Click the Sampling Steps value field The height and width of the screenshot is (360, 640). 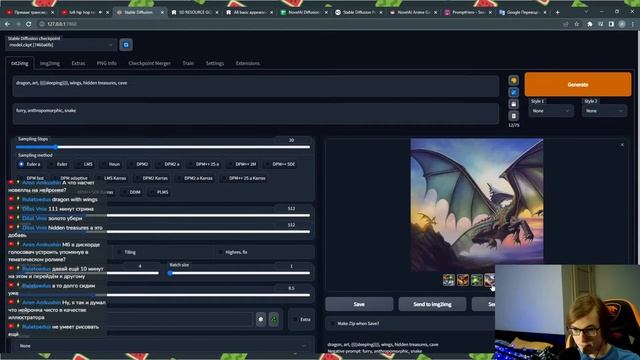291,140
